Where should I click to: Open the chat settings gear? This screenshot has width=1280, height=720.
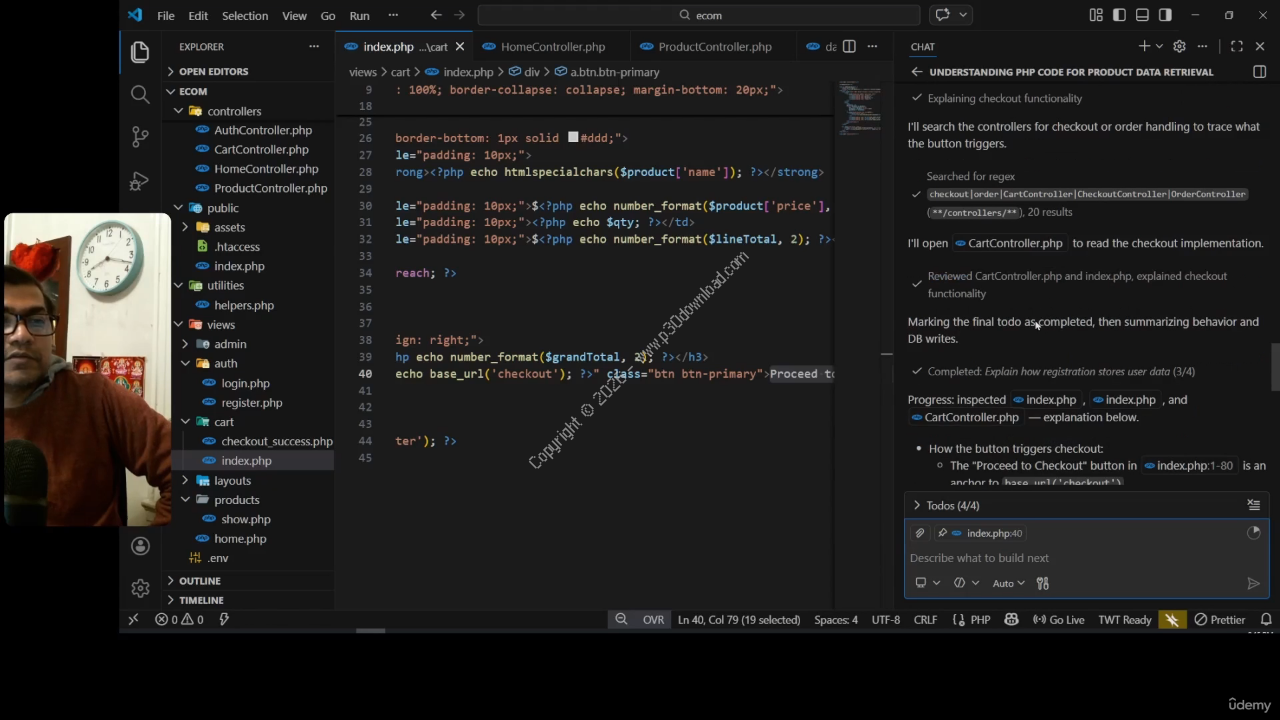[x=1179, y=46]
